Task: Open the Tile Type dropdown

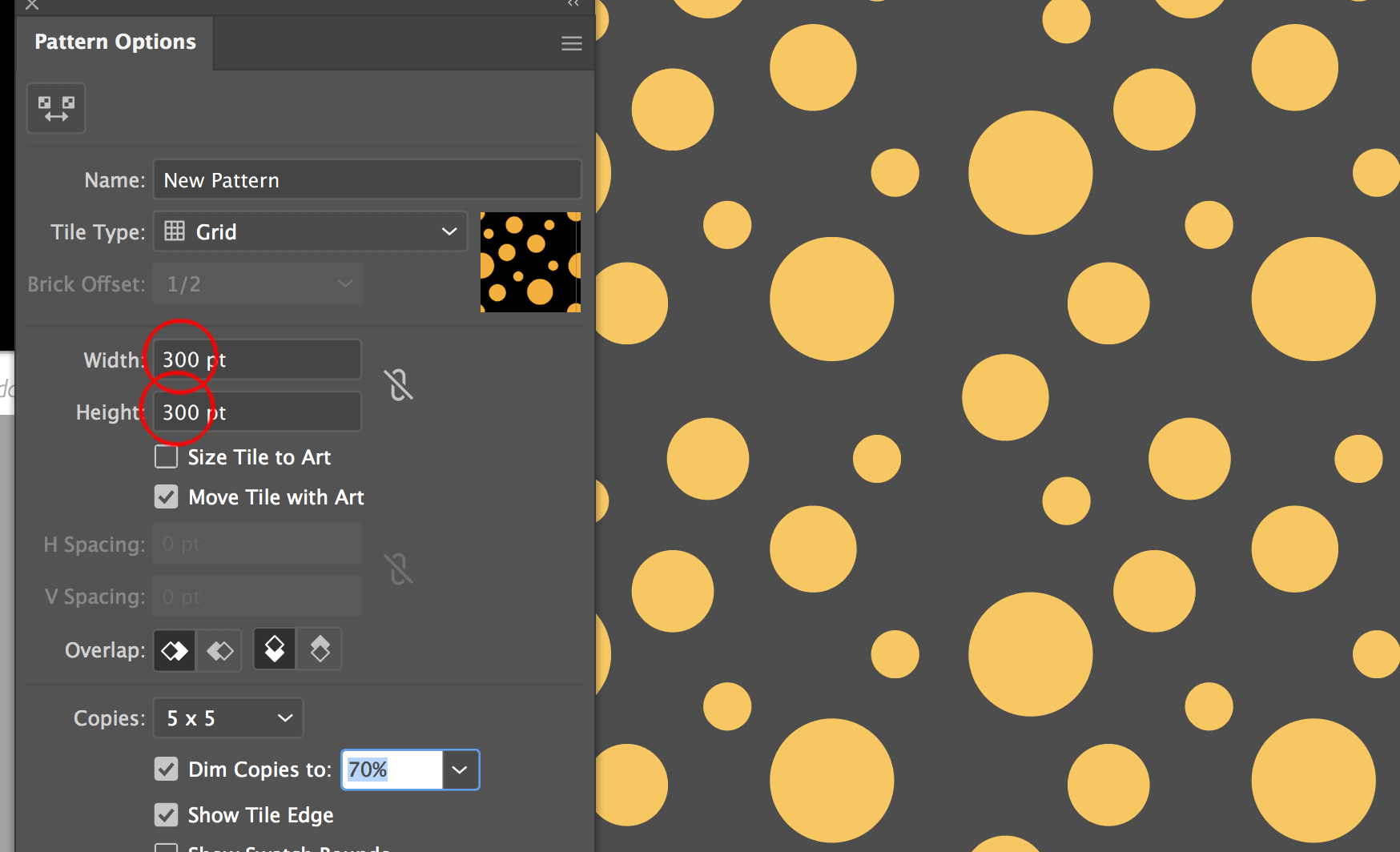Action: coord(448,231)
